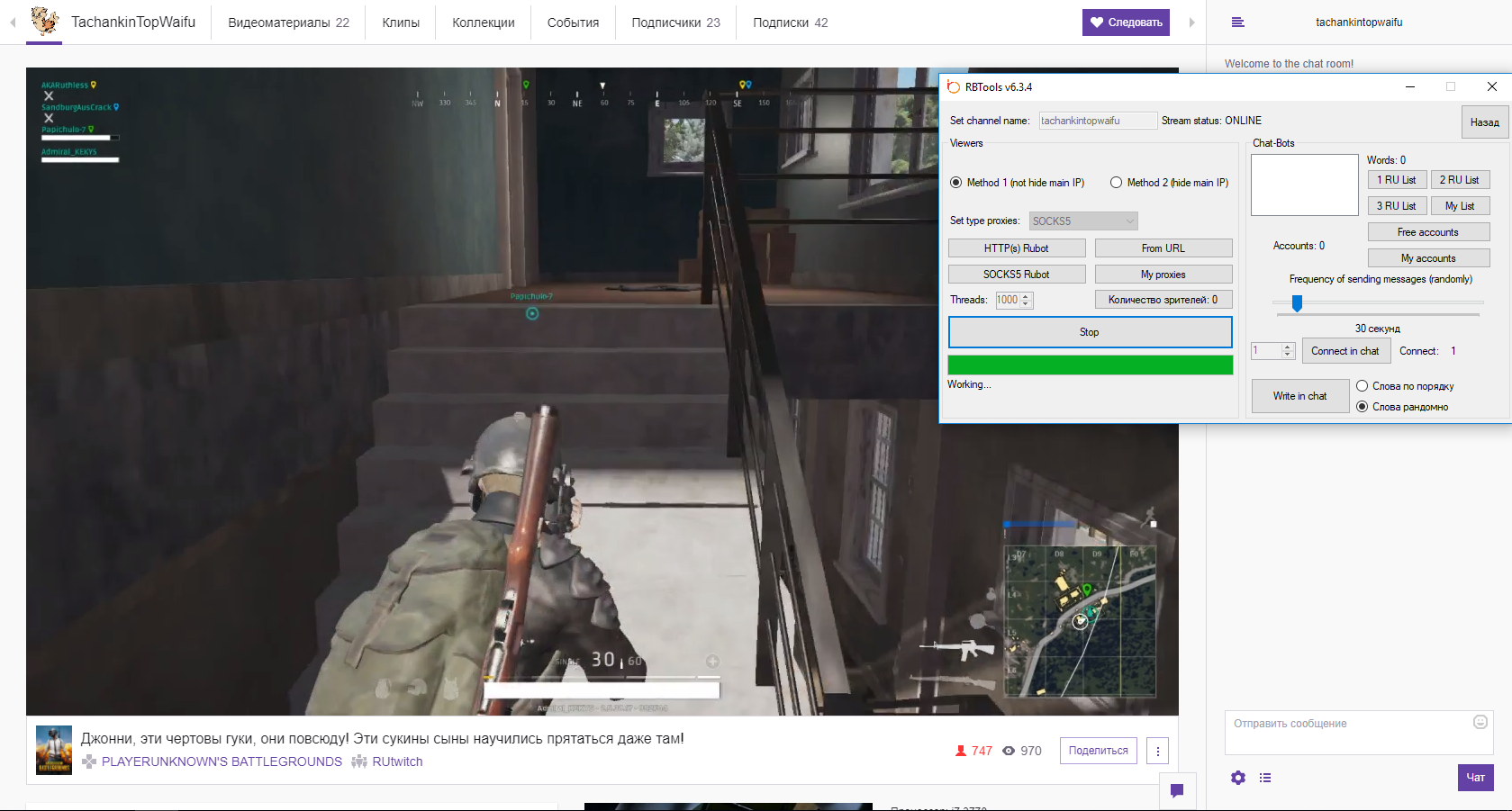The image size is (1512, 811).
Task: Click the PUBG game cover thumbnail
Action: 53,750
